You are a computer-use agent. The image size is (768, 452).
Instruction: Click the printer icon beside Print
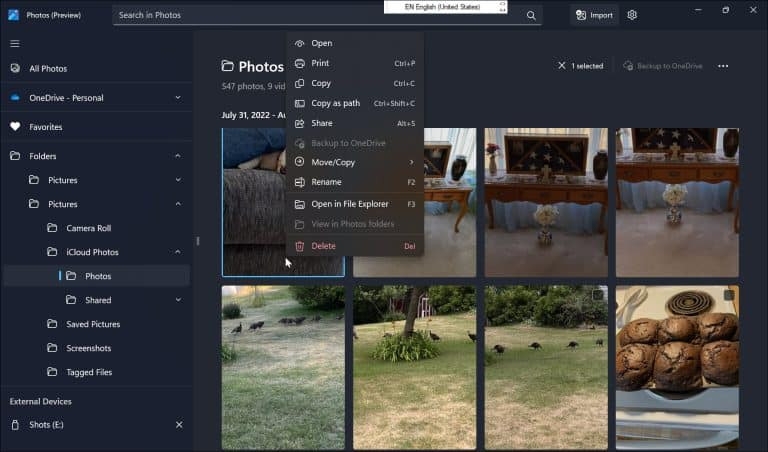pos(300,63)
